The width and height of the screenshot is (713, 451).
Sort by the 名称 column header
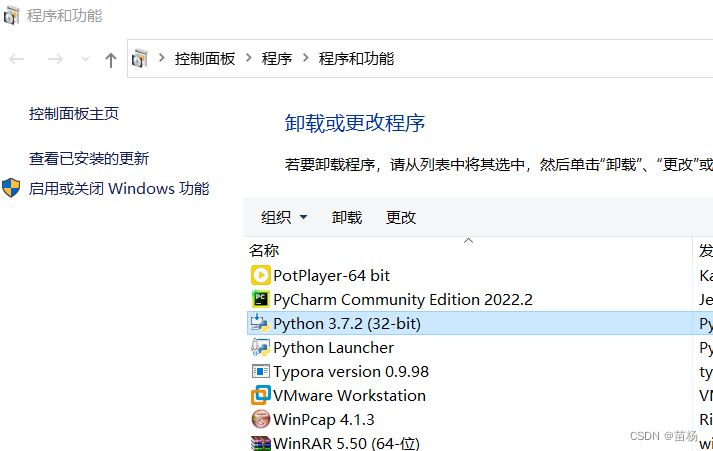[468, 250]
